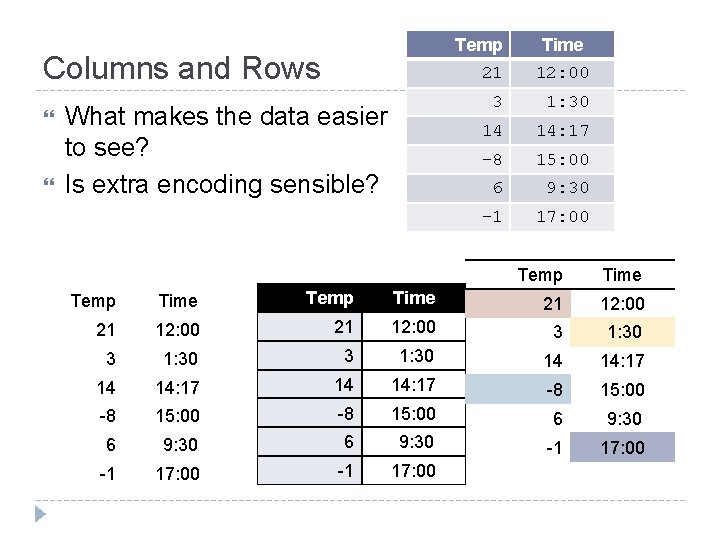Select the 'Columns and Rows' title
Screen dimensions: 720x540
[181, 68]
